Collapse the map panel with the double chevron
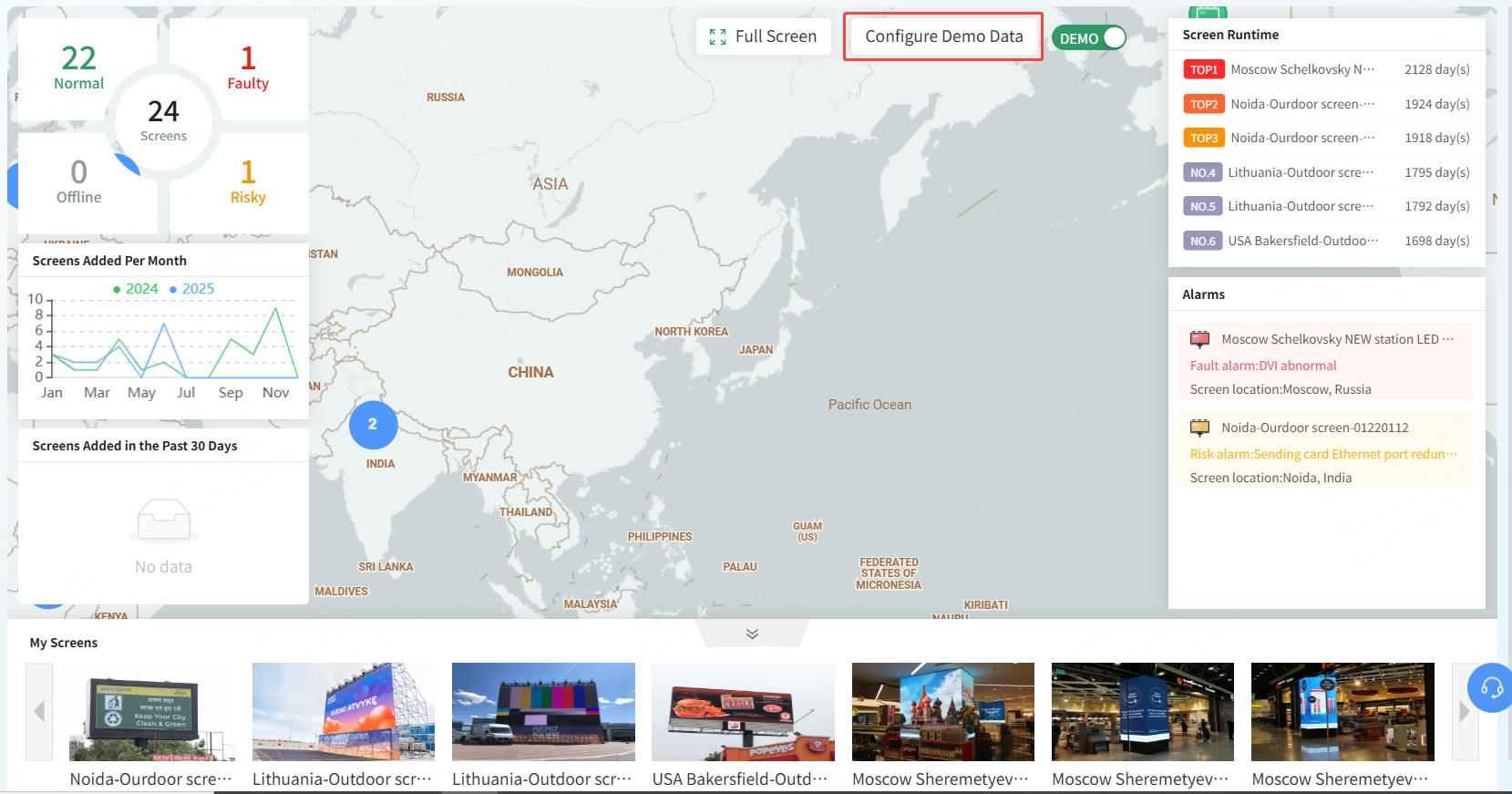This screenshot has height=794, width=1512. (x=752, y=634)
